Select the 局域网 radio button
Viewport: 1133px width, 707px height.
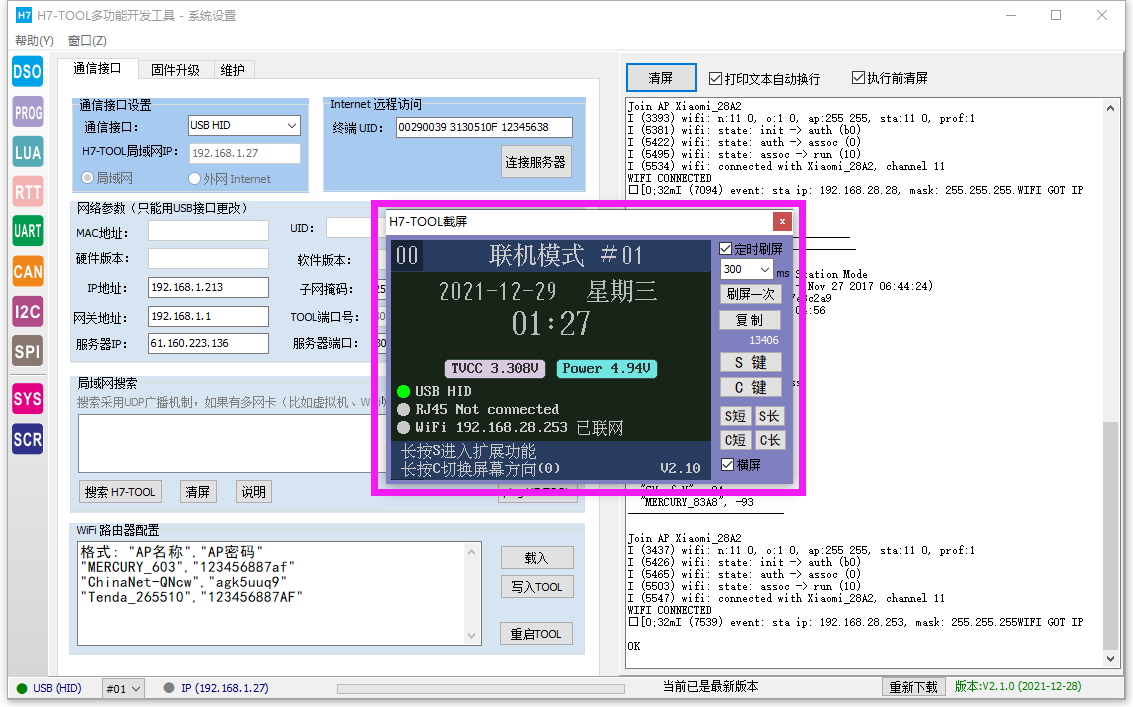click(87, 178)
